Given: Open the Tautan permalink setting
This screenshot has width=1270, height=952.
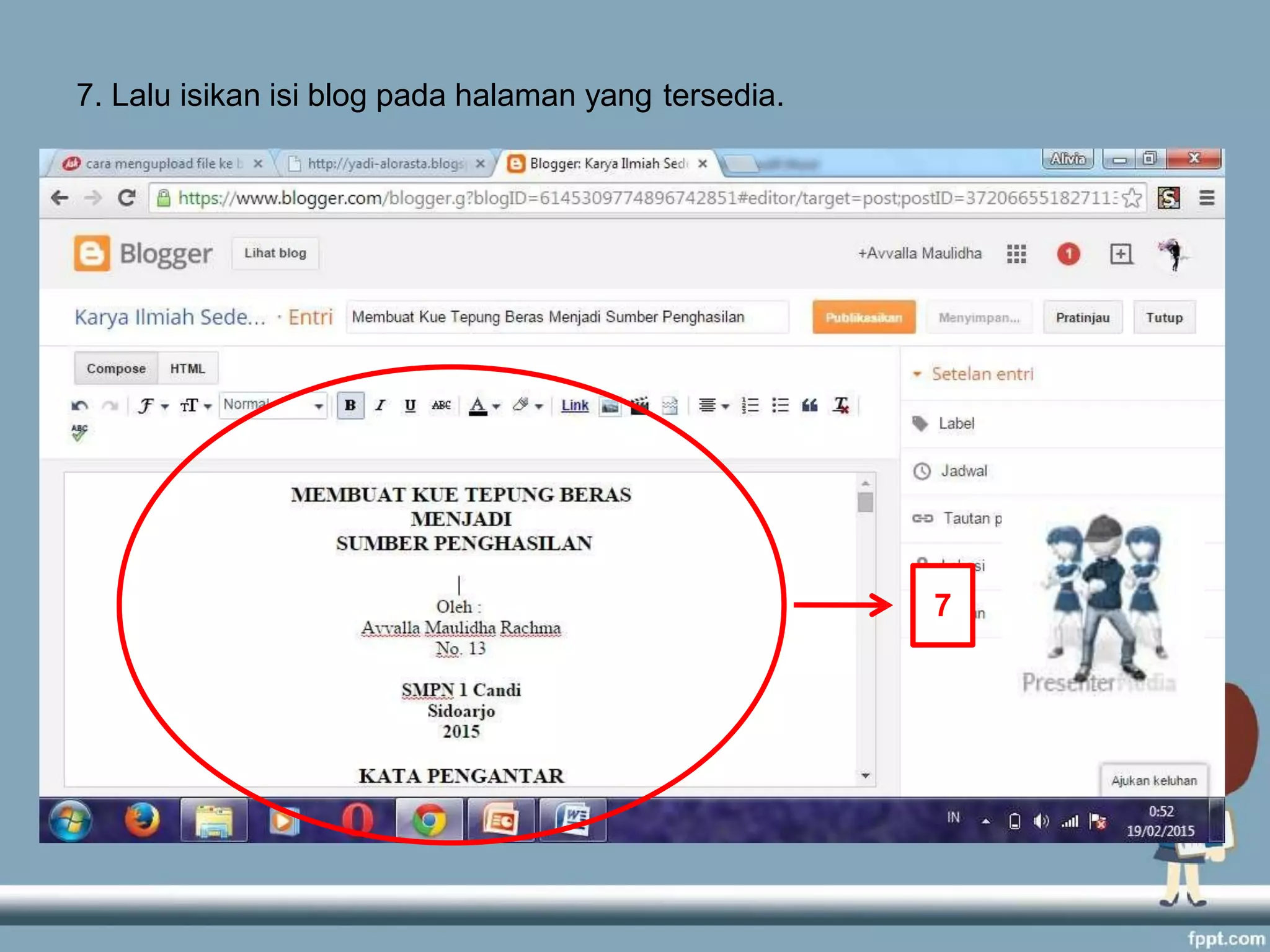Looking at the screenshot, I should coord(957,518).
